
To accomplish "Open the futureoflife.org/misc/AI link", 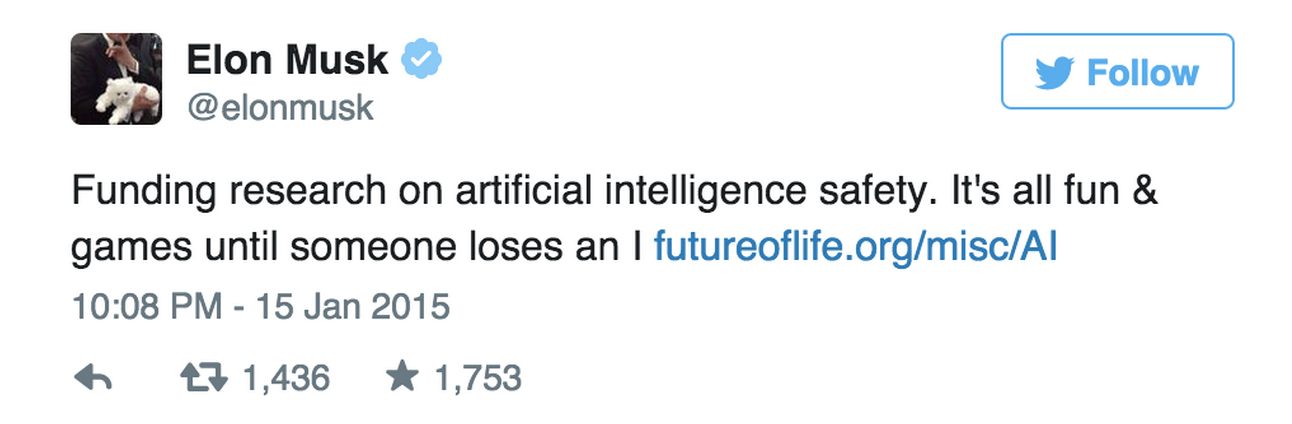I will (x=855, y=245).
